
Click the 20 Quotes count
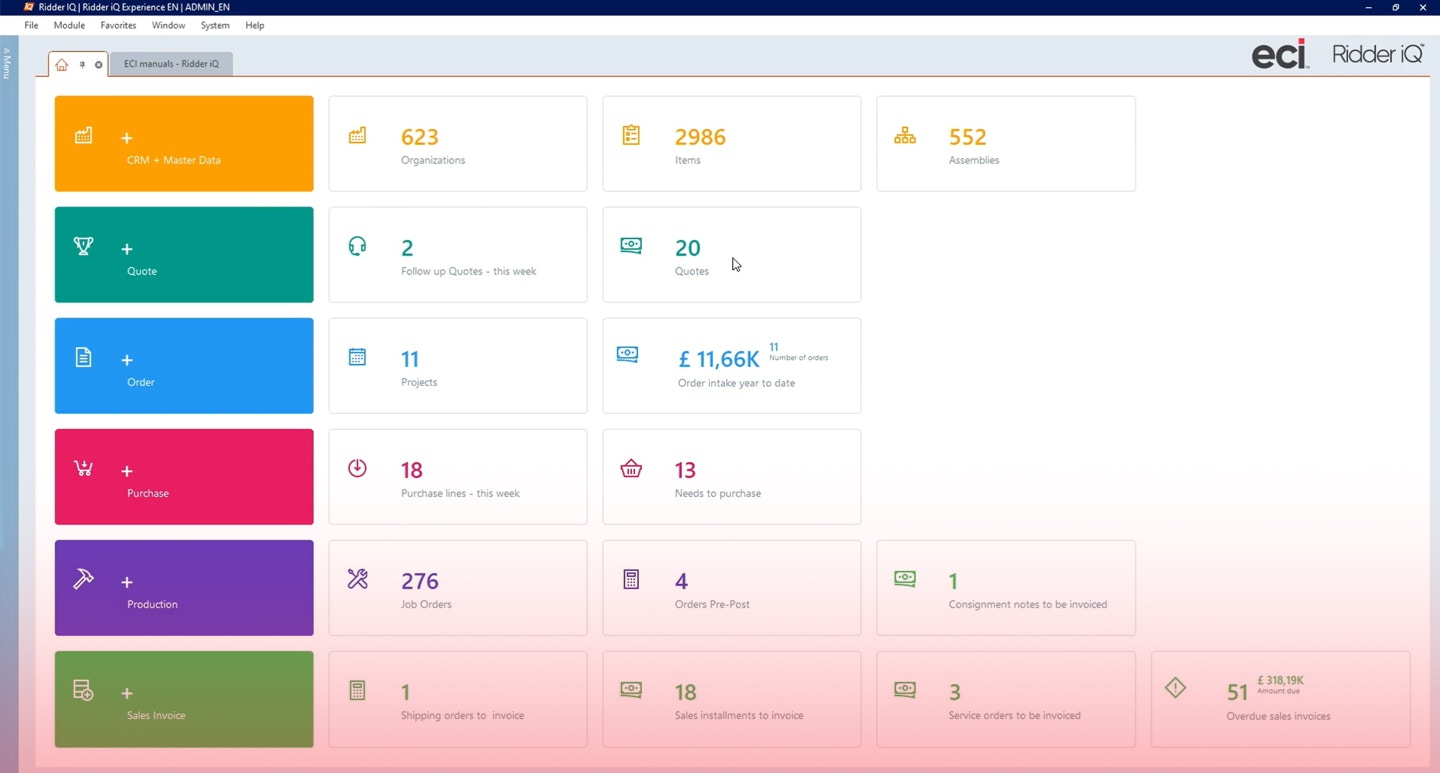688,248
